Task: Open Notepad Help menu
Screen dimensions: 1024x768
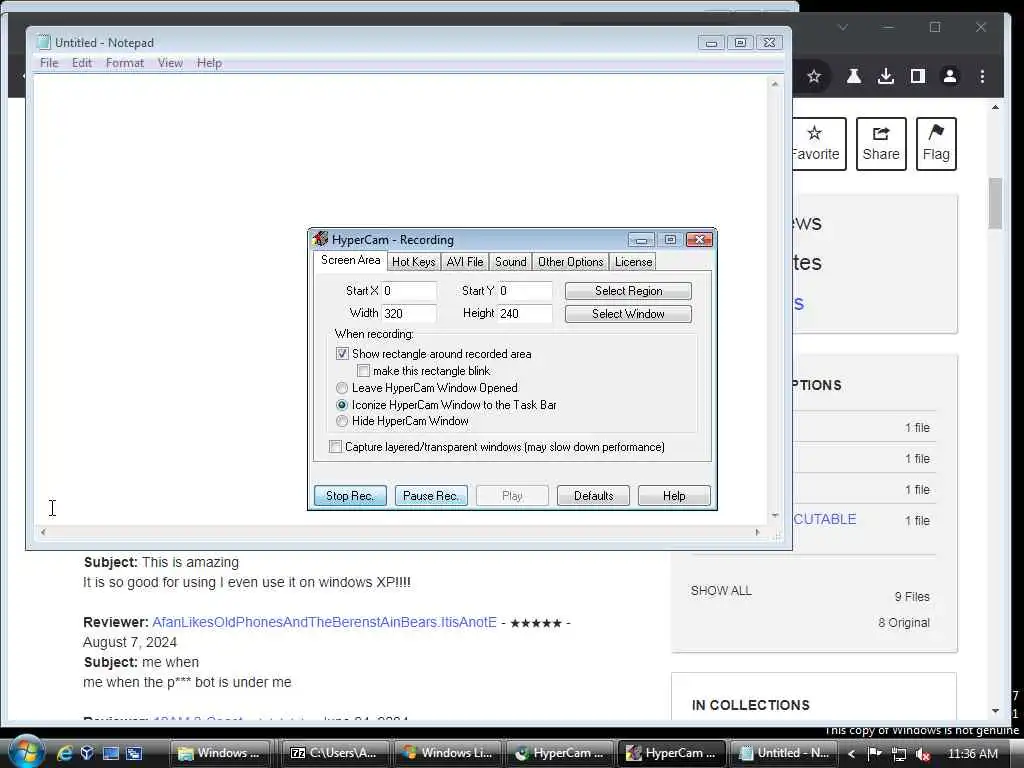Action: (209, 63)
